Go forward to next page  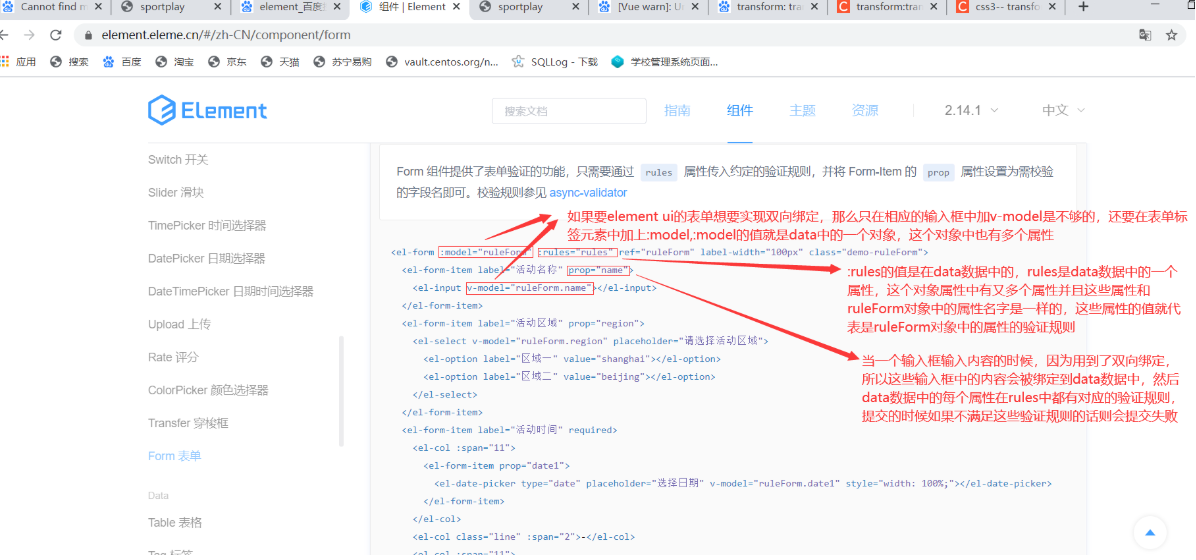point(30,35)
